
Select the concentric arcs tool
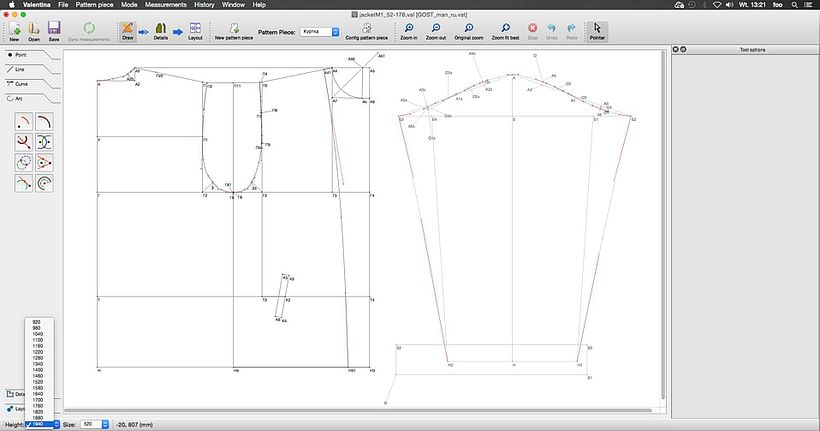click(x=44, y=183)
